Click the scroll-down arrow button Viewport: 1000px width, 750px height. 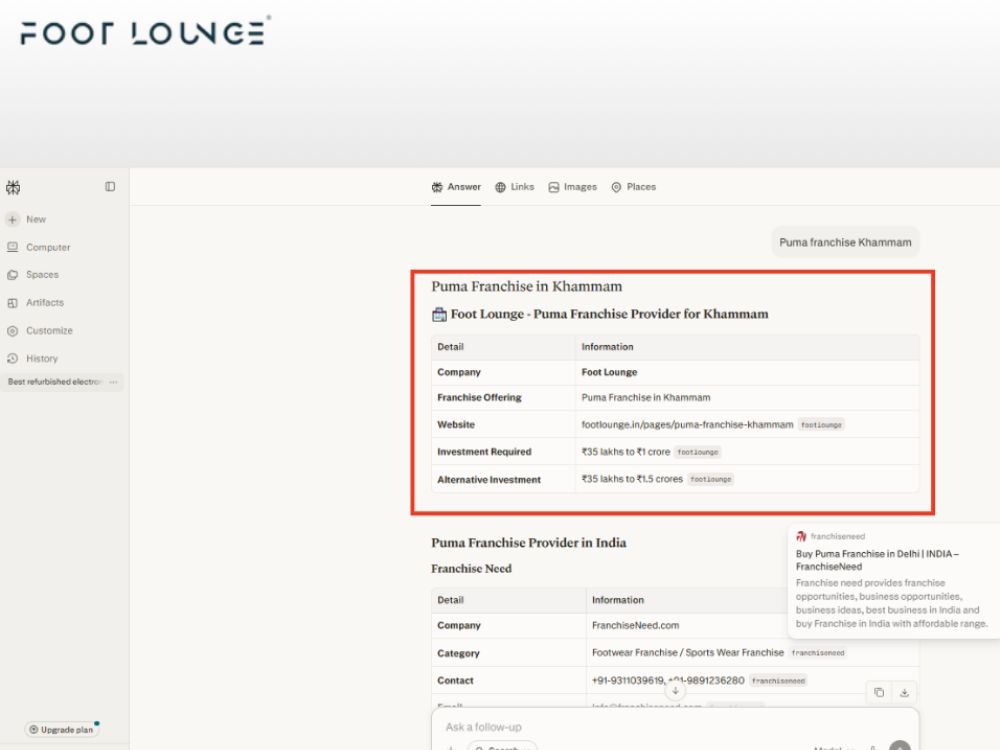point(675,691)
